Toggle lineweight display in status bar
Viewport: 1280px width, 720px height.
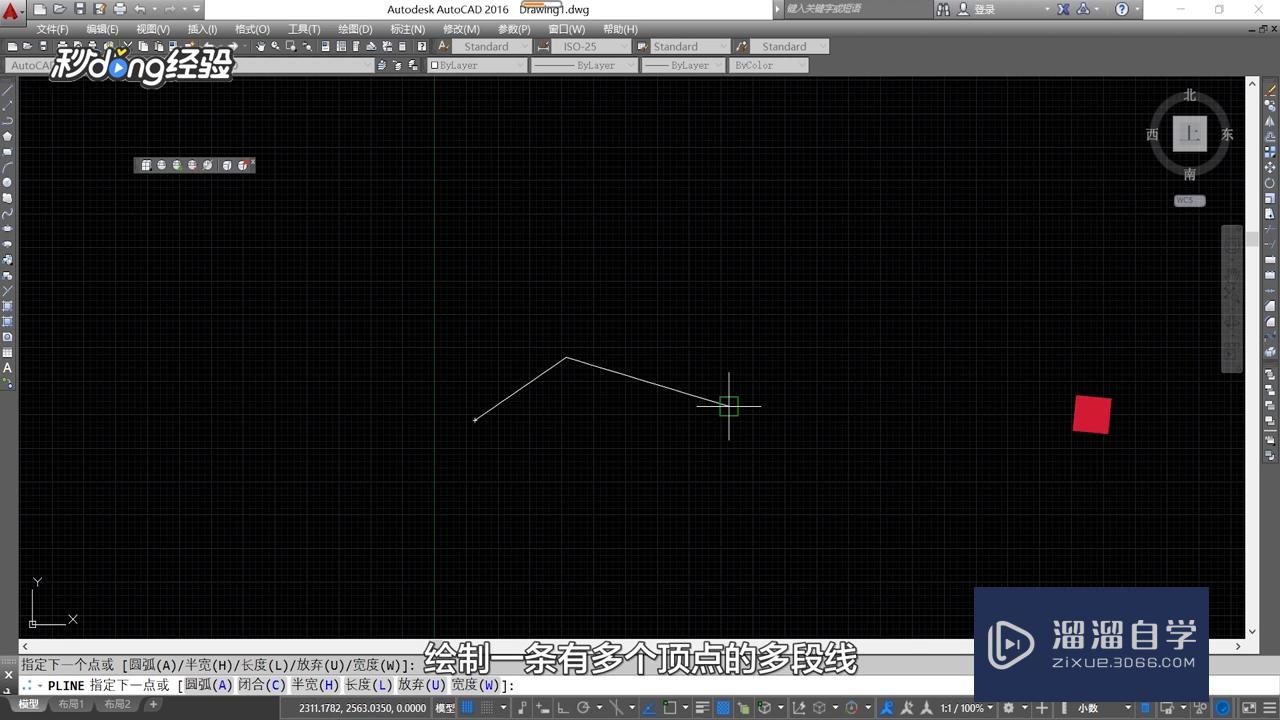point(701,708)
